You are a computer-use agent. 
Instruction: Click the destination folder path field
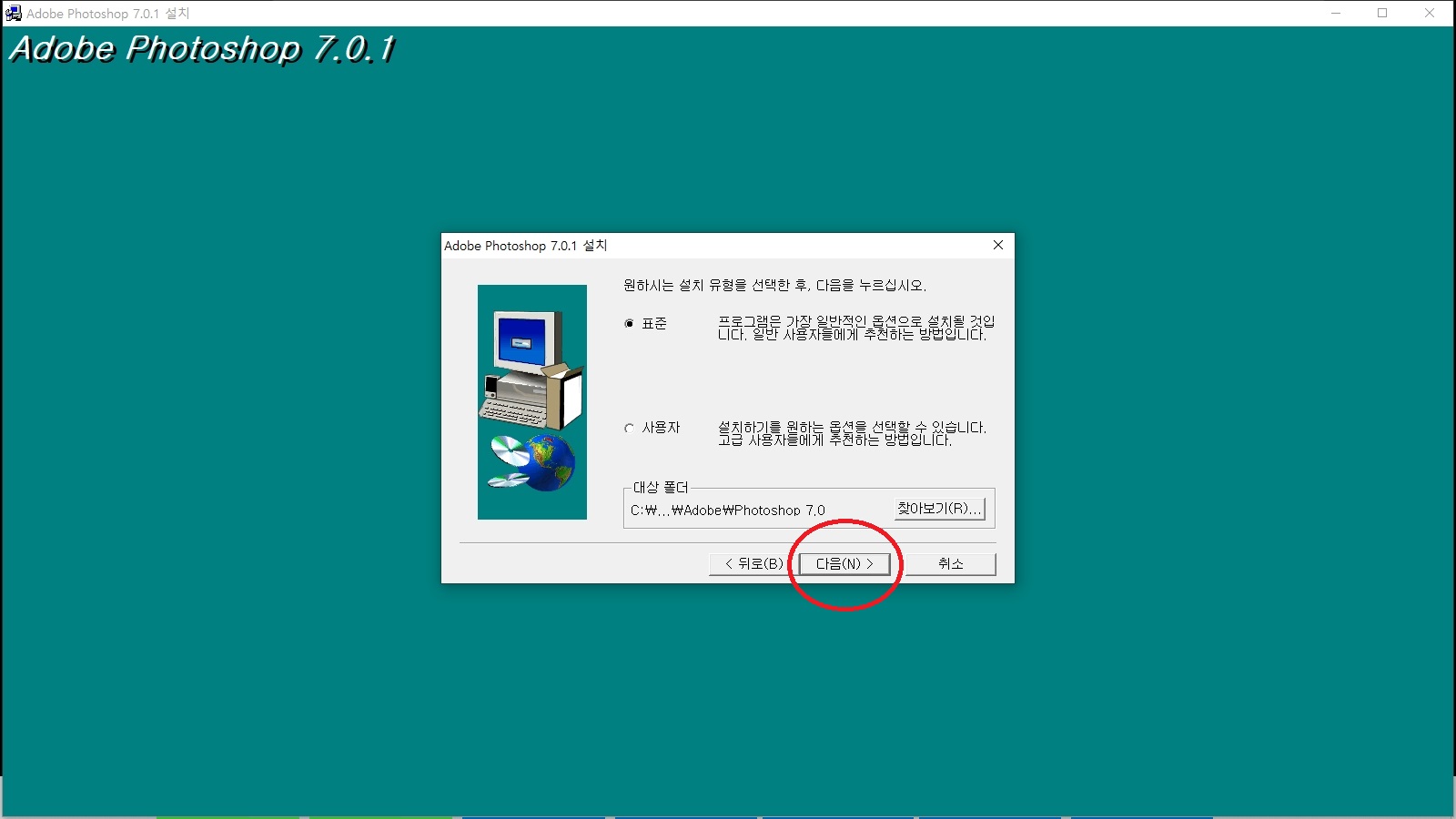(728, 510)
